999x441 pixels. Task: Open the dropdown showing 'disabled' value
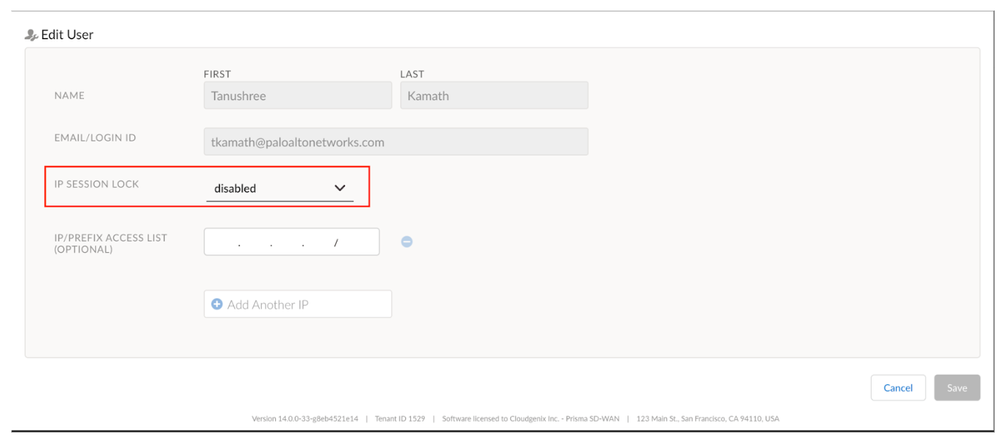[x=279, y=188]
